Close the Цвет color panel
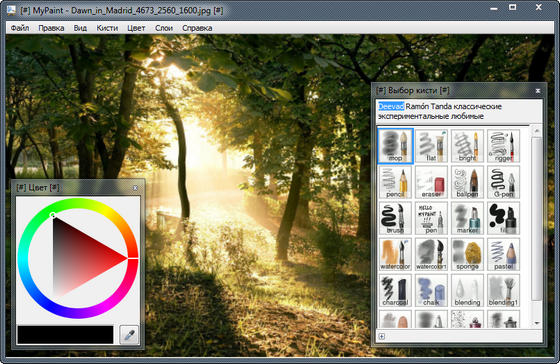560x364 pixels. coord(135,188)
